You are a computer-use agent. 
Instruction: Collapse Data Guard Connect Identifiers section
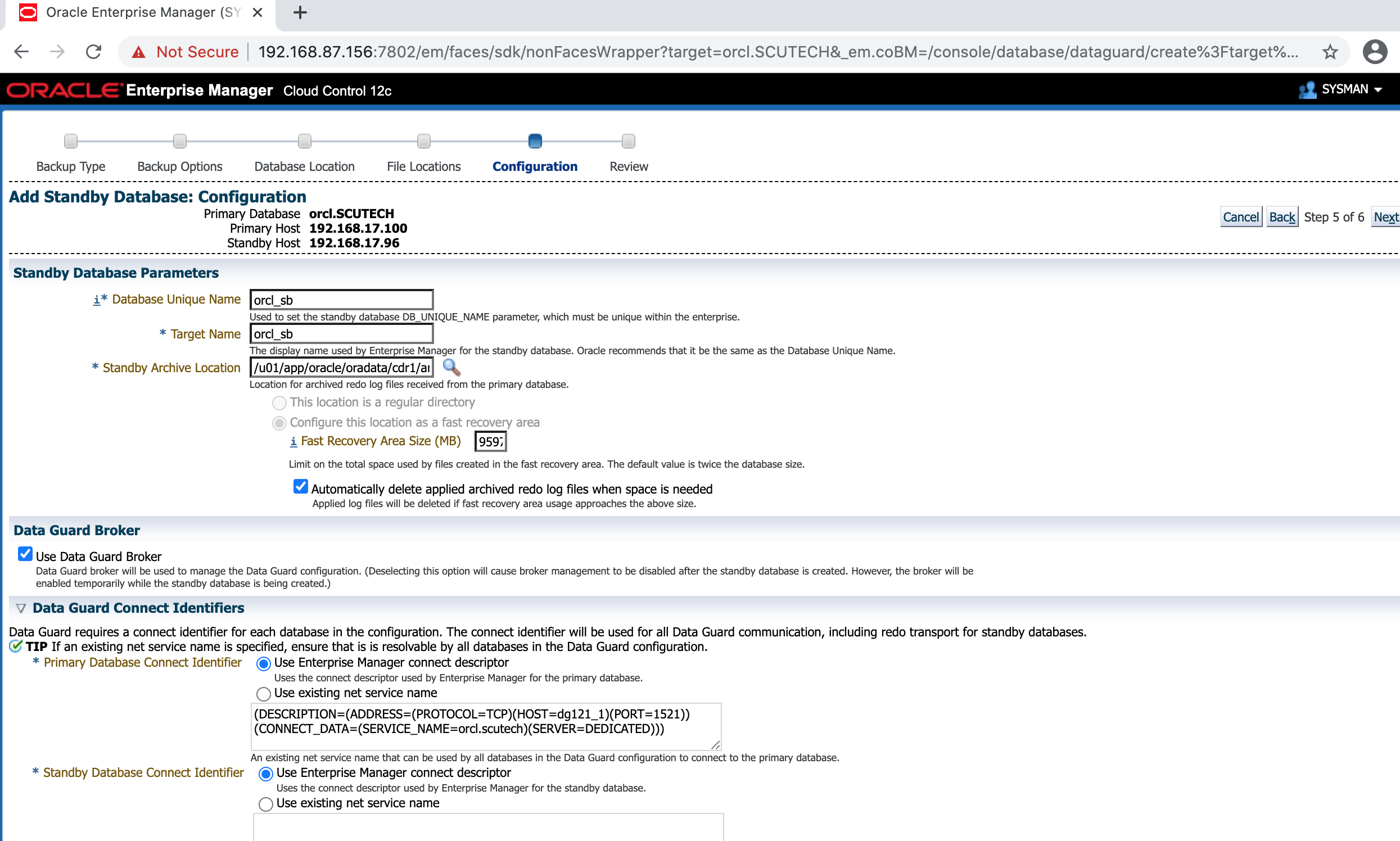(21, 609)
